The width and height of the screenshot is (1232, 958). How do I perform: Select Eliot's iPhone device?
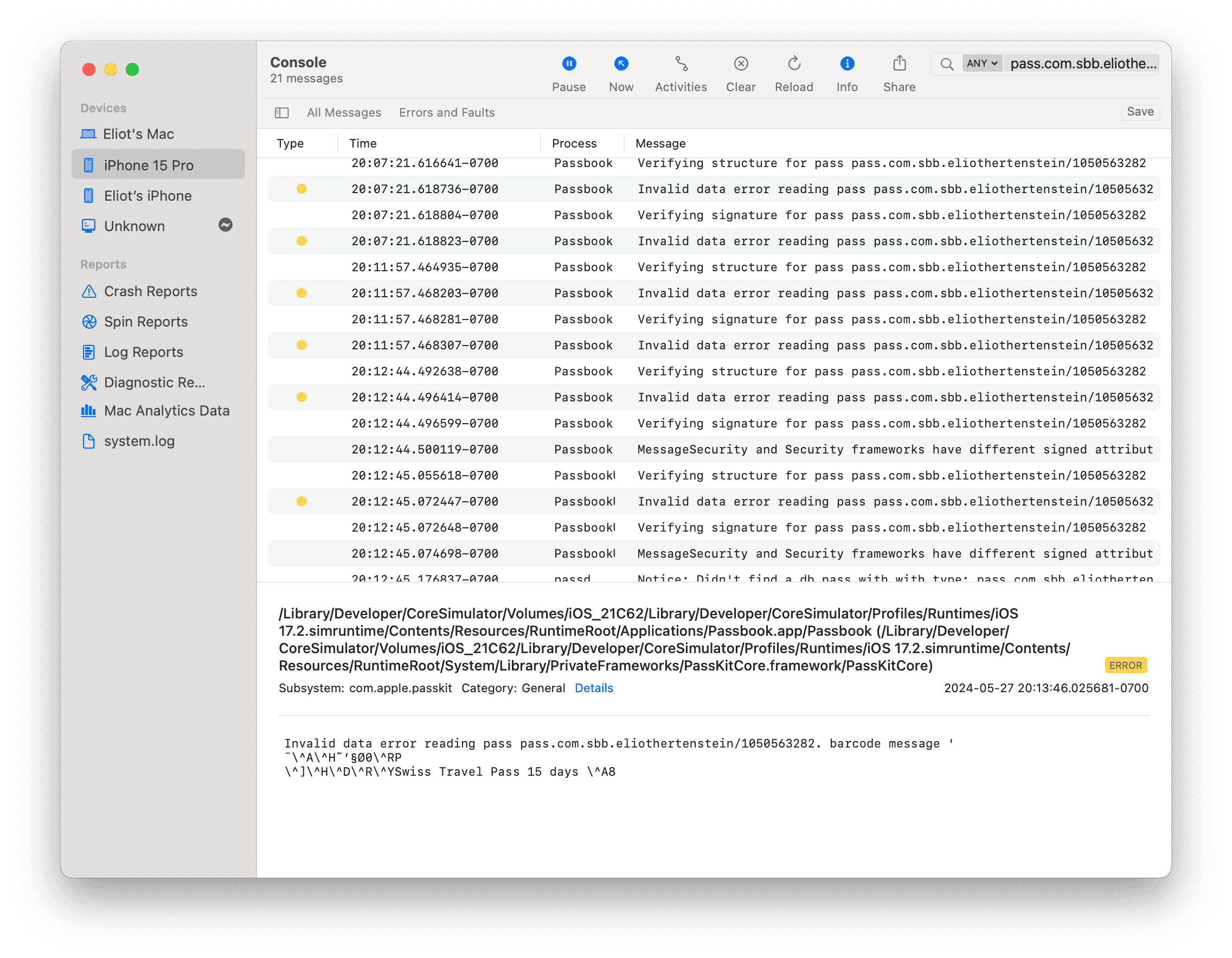[x=158, y=195]
